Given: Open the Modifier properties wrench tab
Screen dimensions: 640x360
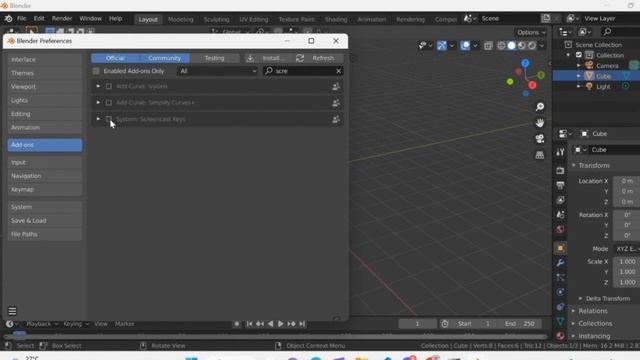Looking at the screenshot, I should [560, 263].
